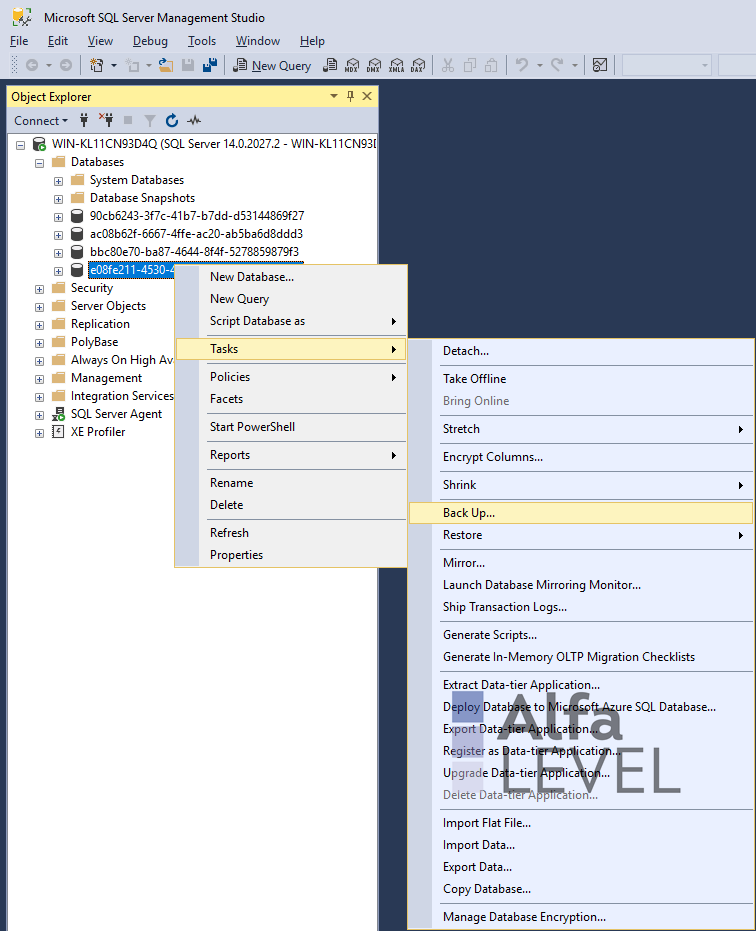Open Object Explorer window position dropdown
Image resolution: width=756 pixels, height=931 pixels.
click(x=334, y=96)
